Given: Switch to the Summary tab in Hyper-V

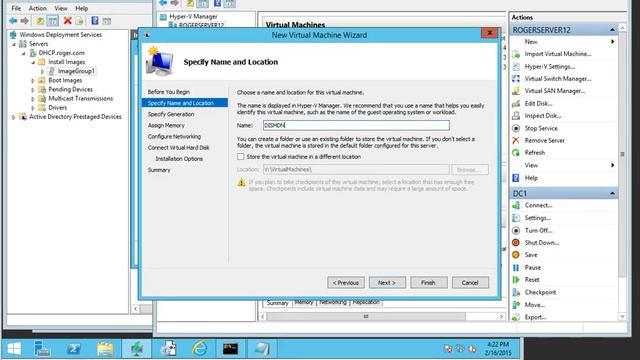Looking at the screenshot, I should [x=278, y=303].
